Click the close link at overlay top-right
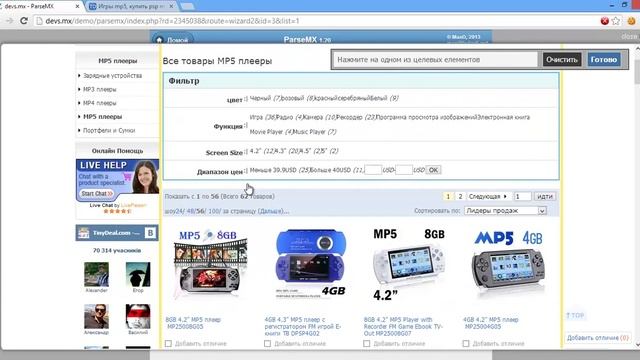Viewport: 640px width, 360px height. tap(629, 36)
